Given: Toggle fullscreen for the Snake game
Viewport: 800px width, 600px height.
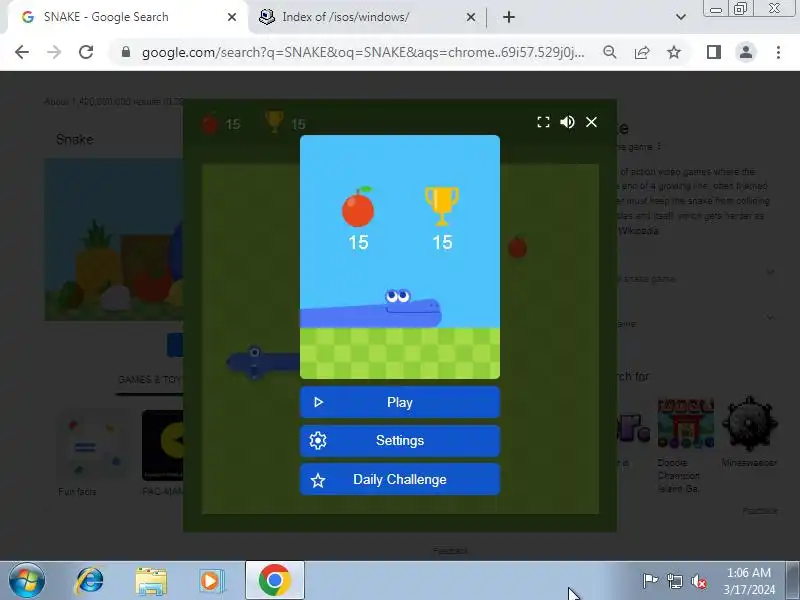Looking at the screenshot, I should pos(543,122).
